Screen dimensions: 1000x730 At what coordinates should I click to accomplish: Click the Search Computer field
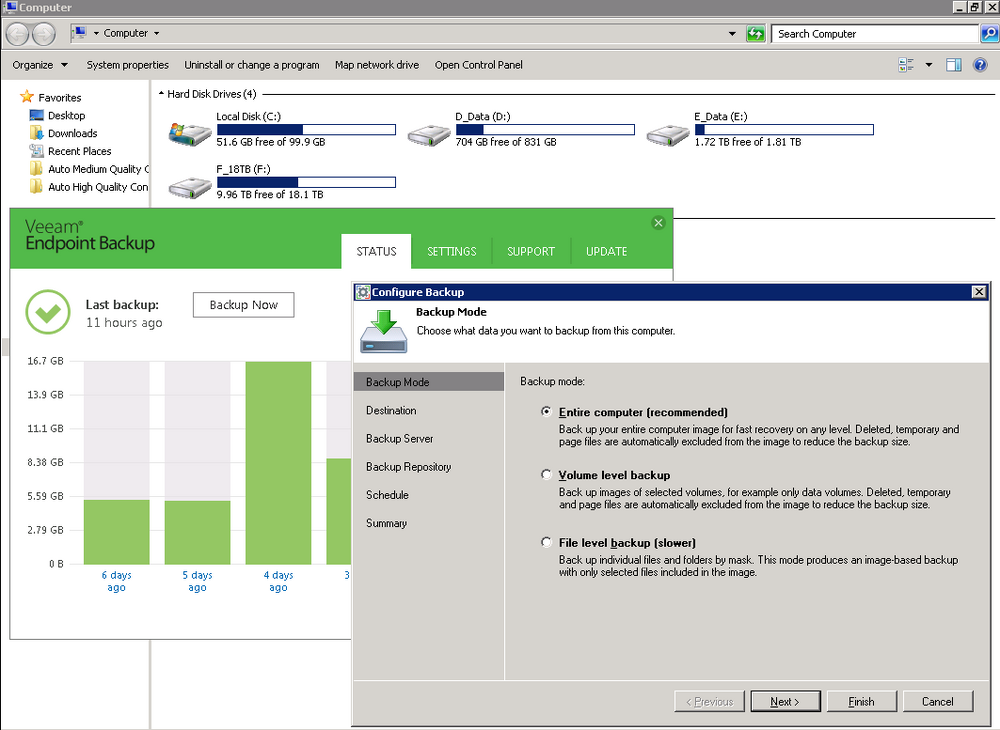tap(875, 34)
